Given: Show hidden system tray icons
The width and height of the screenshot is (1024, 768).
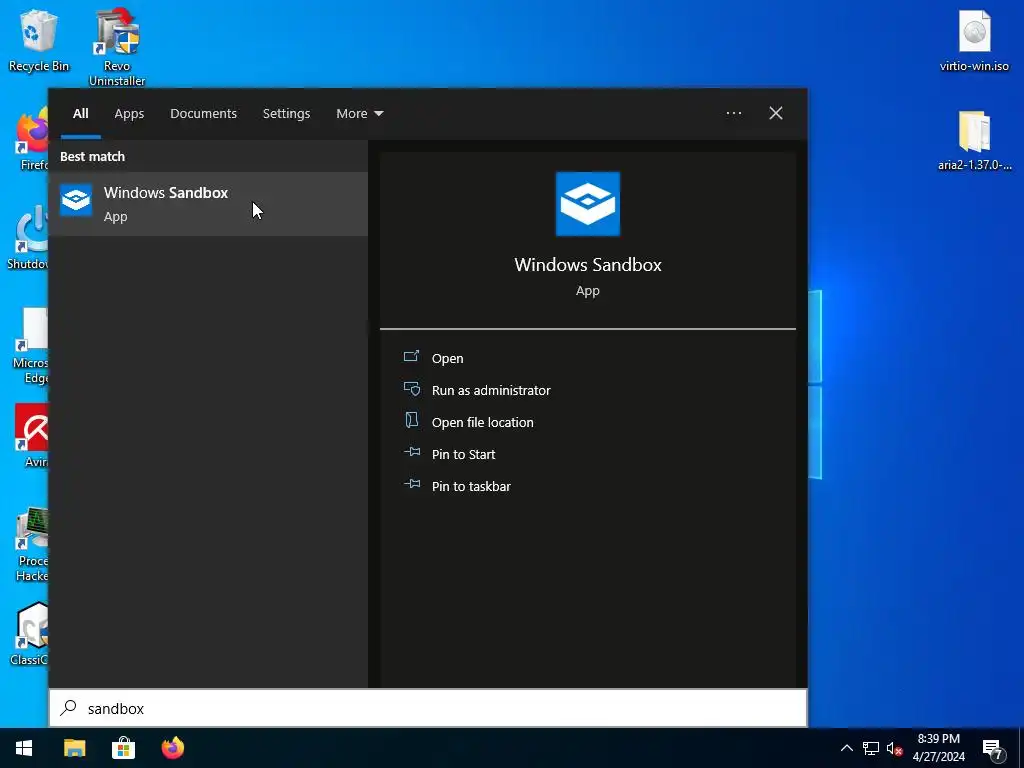Looking at the screenshot, I should (846, 748).
